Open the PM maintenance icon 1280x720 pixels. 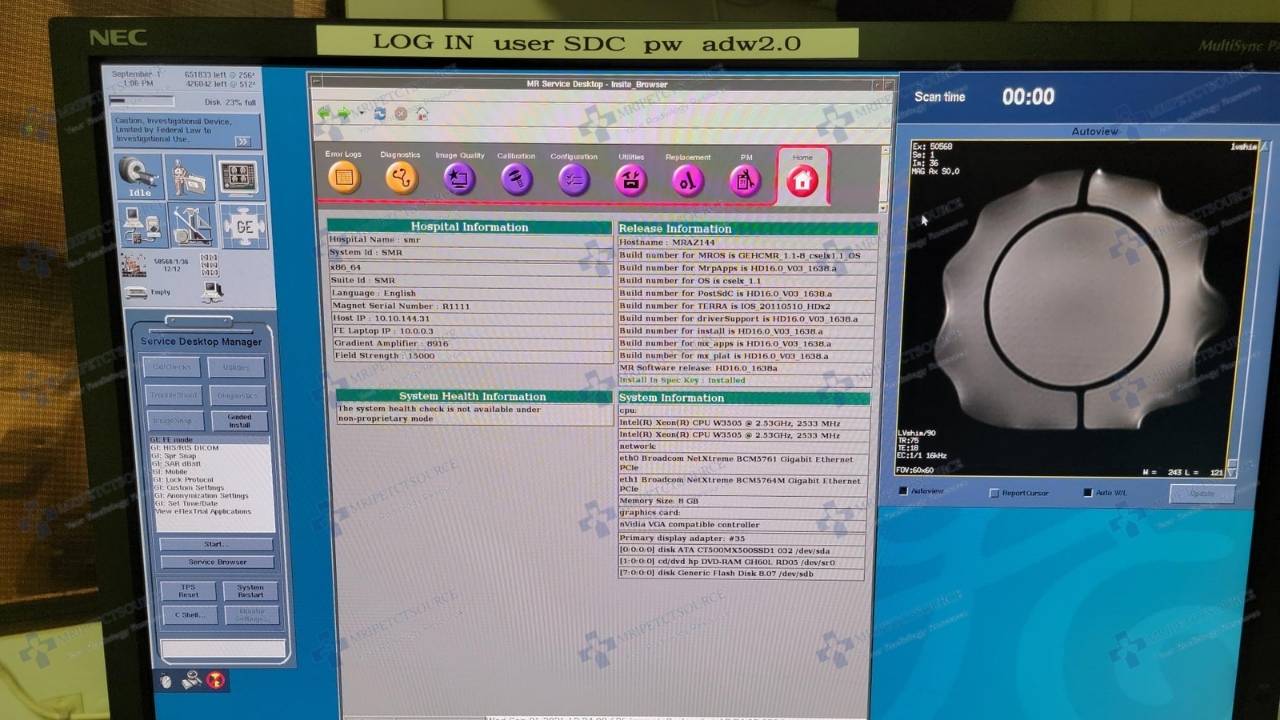pos(745,181)
